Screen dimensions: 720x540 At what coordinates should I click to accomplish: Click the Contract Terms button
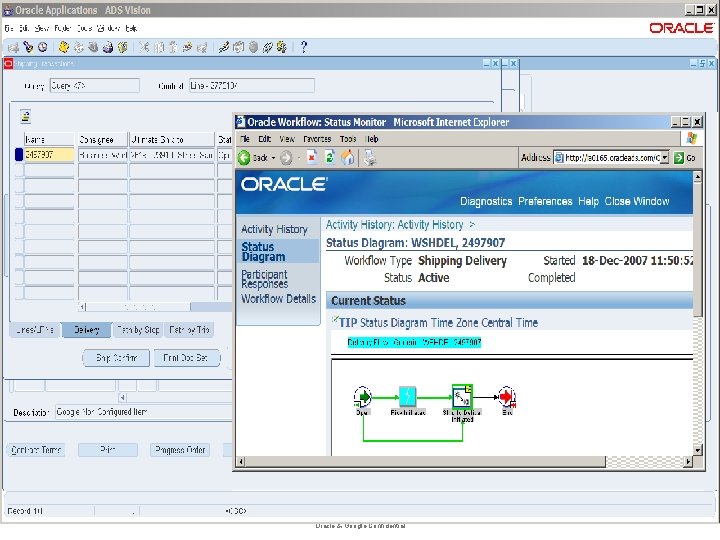tap(36, 450)
